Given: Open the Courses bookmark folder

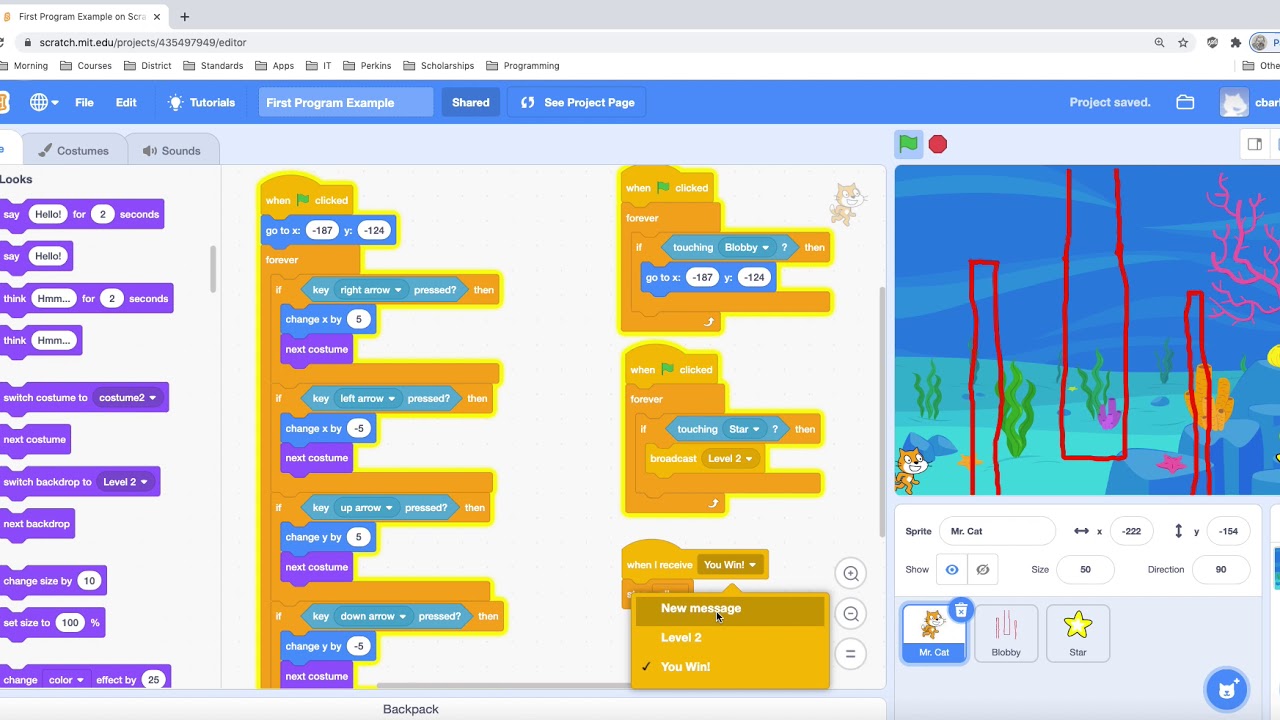Looking at the screenshot, I should (x=86, y=66).
